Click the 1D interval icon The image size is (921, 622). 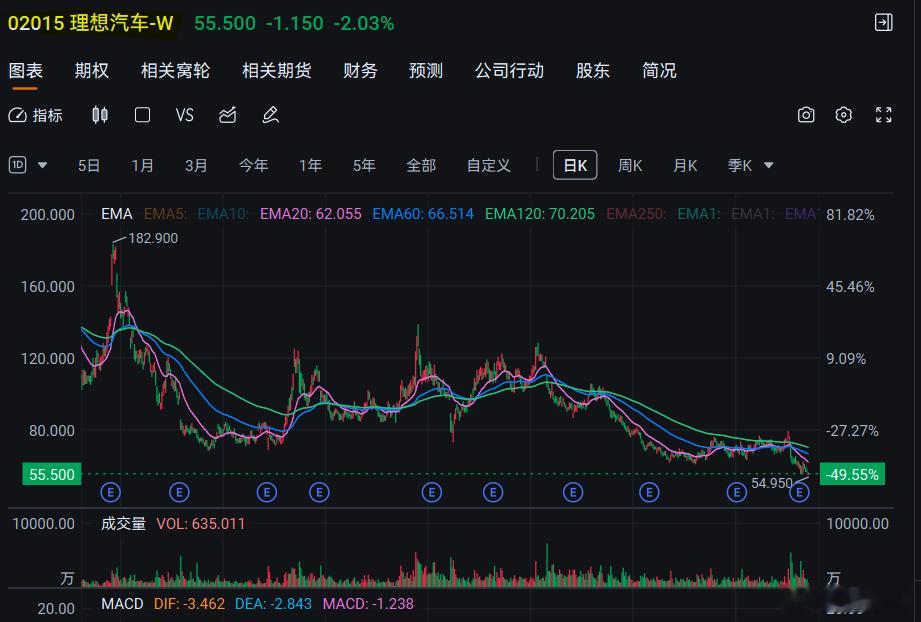coord(18,165)
